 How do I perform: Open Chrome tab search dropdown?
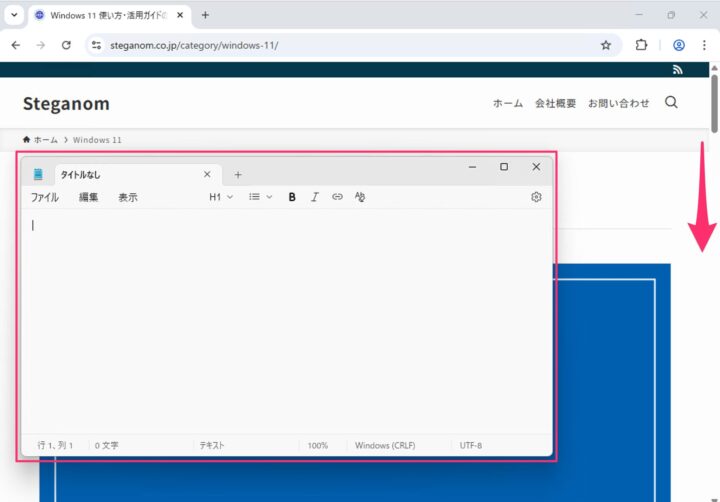coord(14,15)
